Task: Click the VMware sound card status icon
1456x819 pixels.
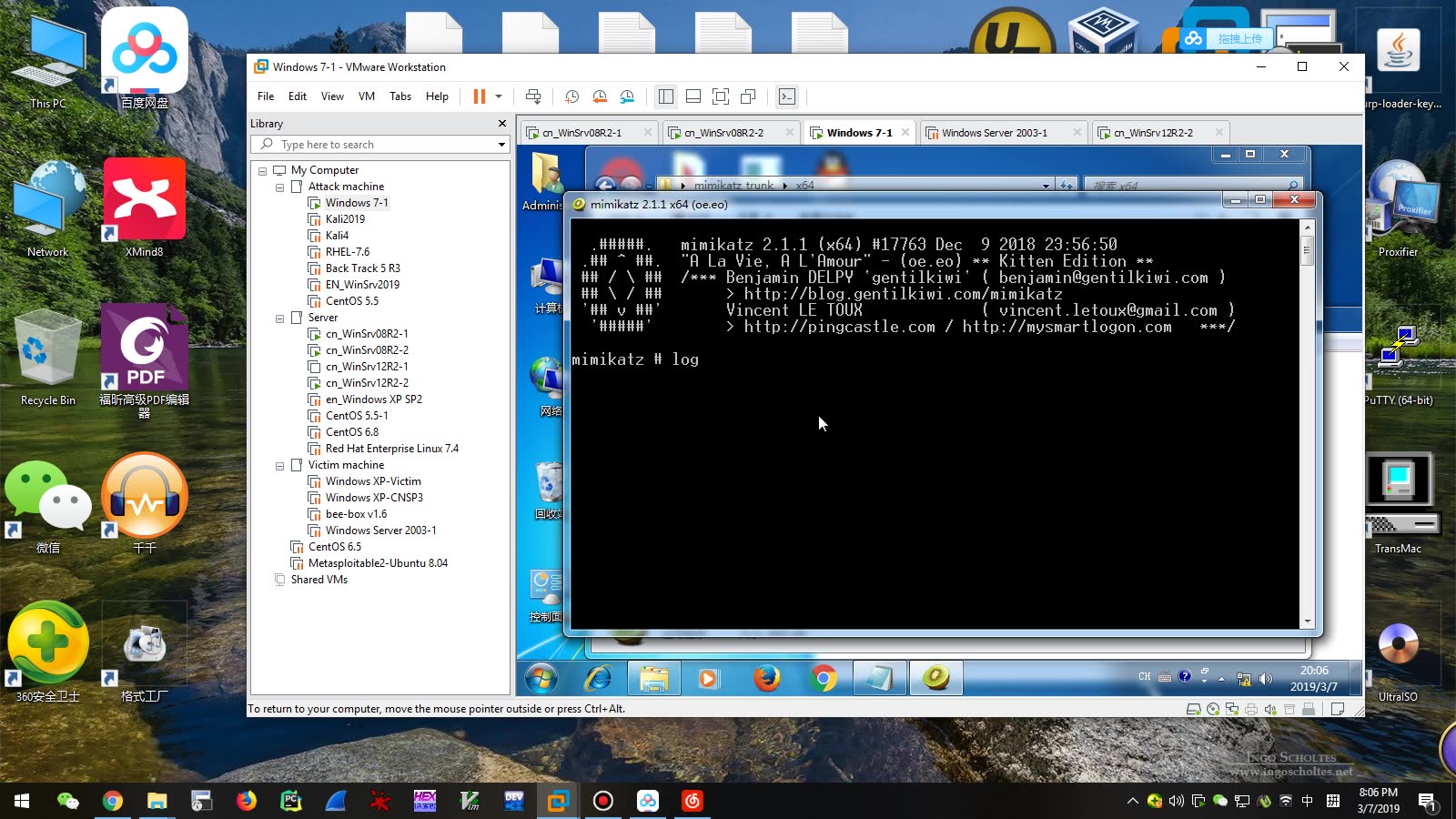Action: tap(1270, 710)
